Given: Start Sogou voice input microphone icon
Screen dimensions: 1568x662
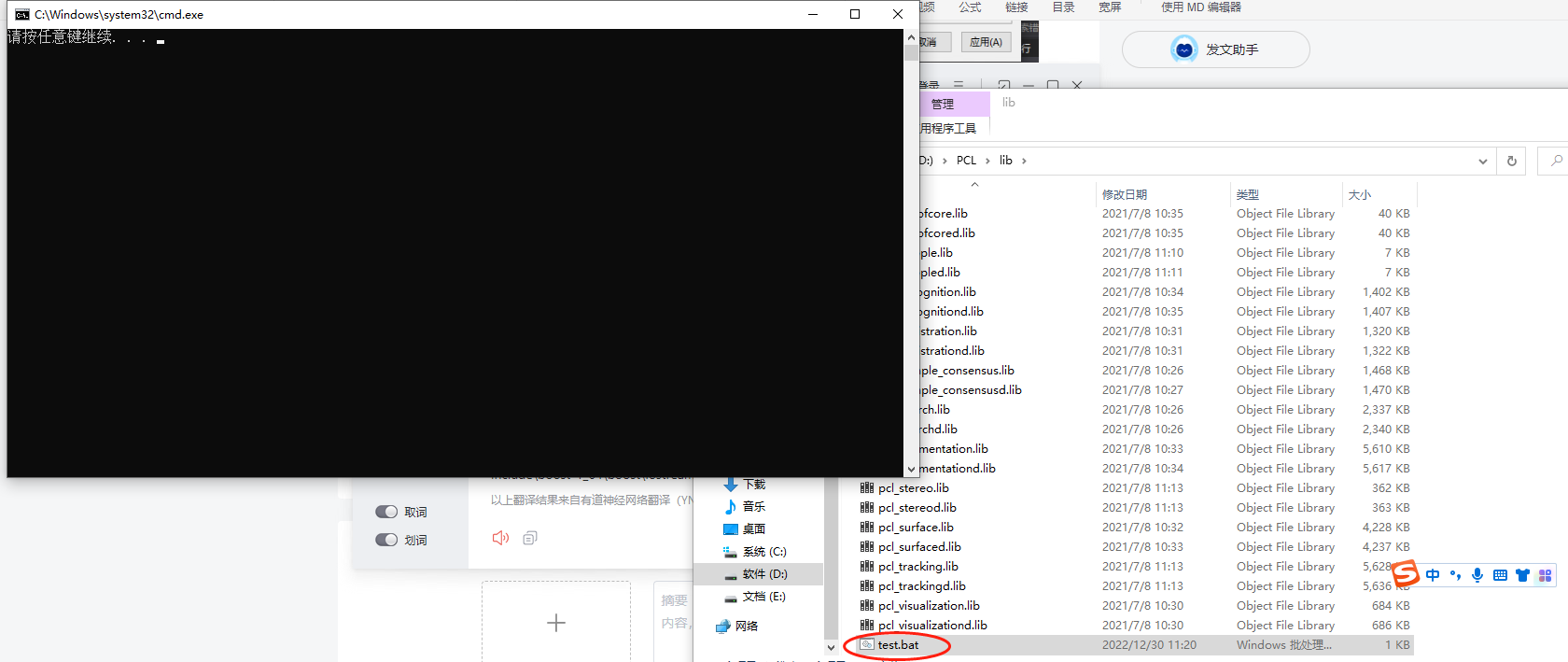Looking at the screenshot, I should [x=1477, y=575].
